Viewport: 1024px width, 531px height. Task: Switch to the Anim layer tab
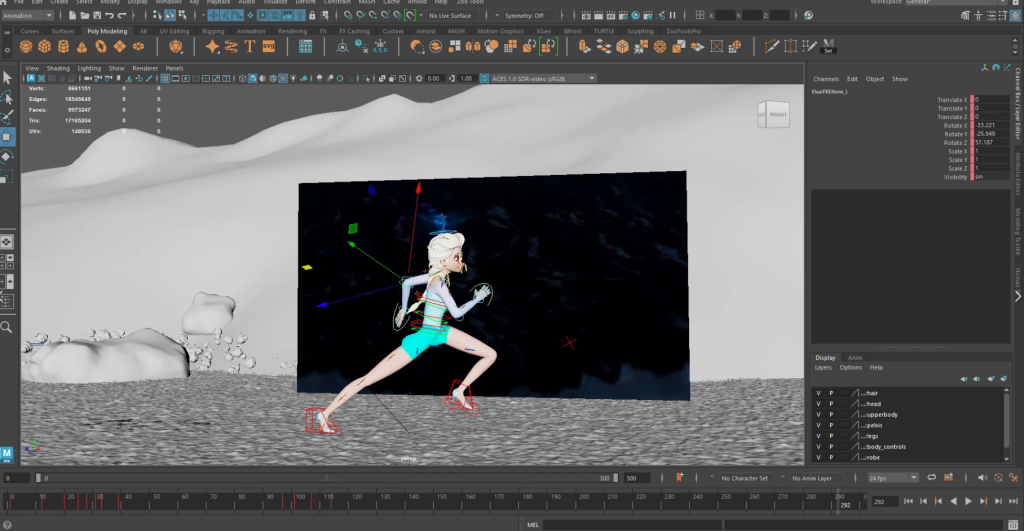(855, 357)
